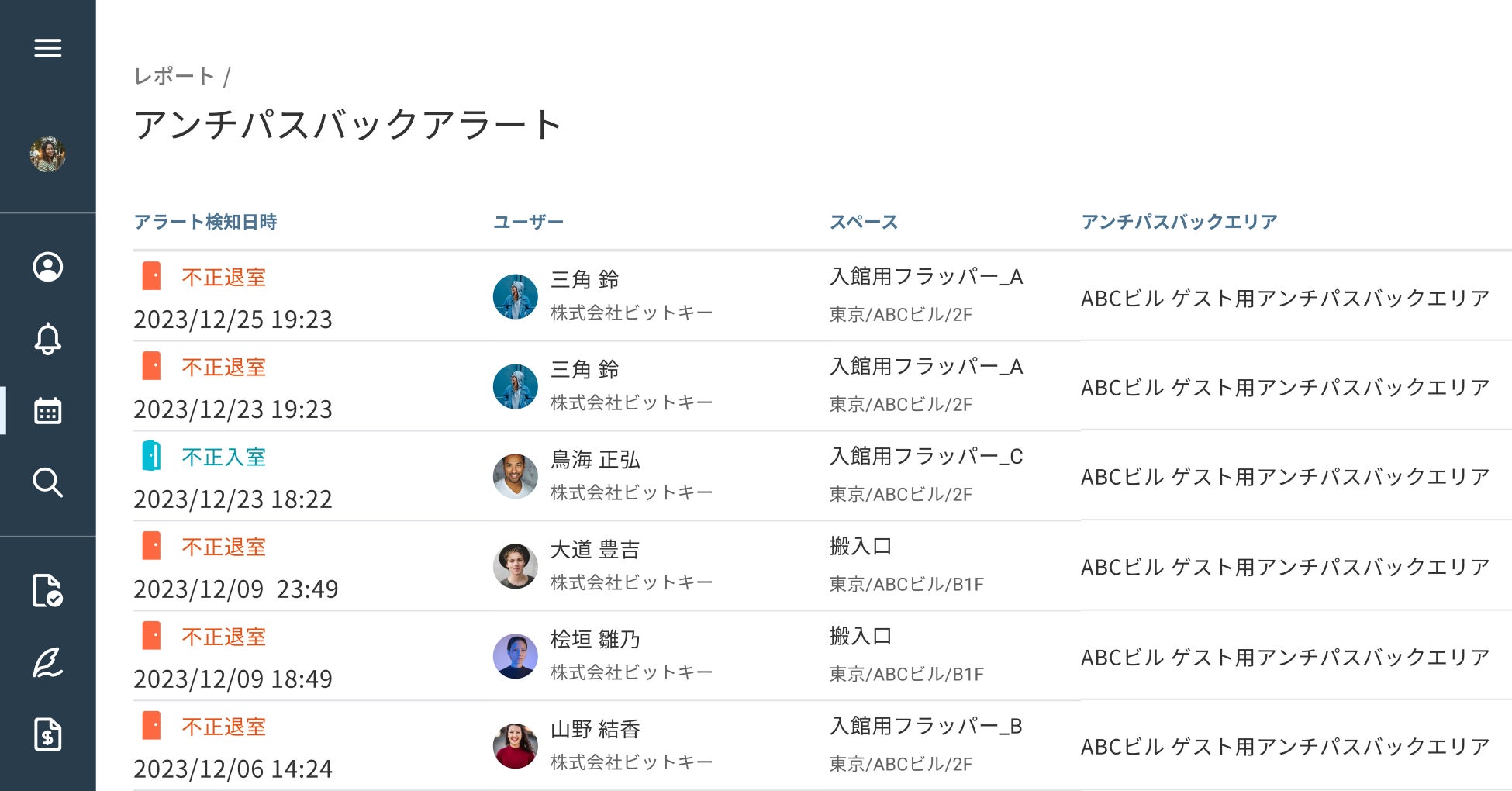This screenshot has width=1512, height=791.
Task: Open the calendar icon in sidebar
Action: (x=47, y=411)
